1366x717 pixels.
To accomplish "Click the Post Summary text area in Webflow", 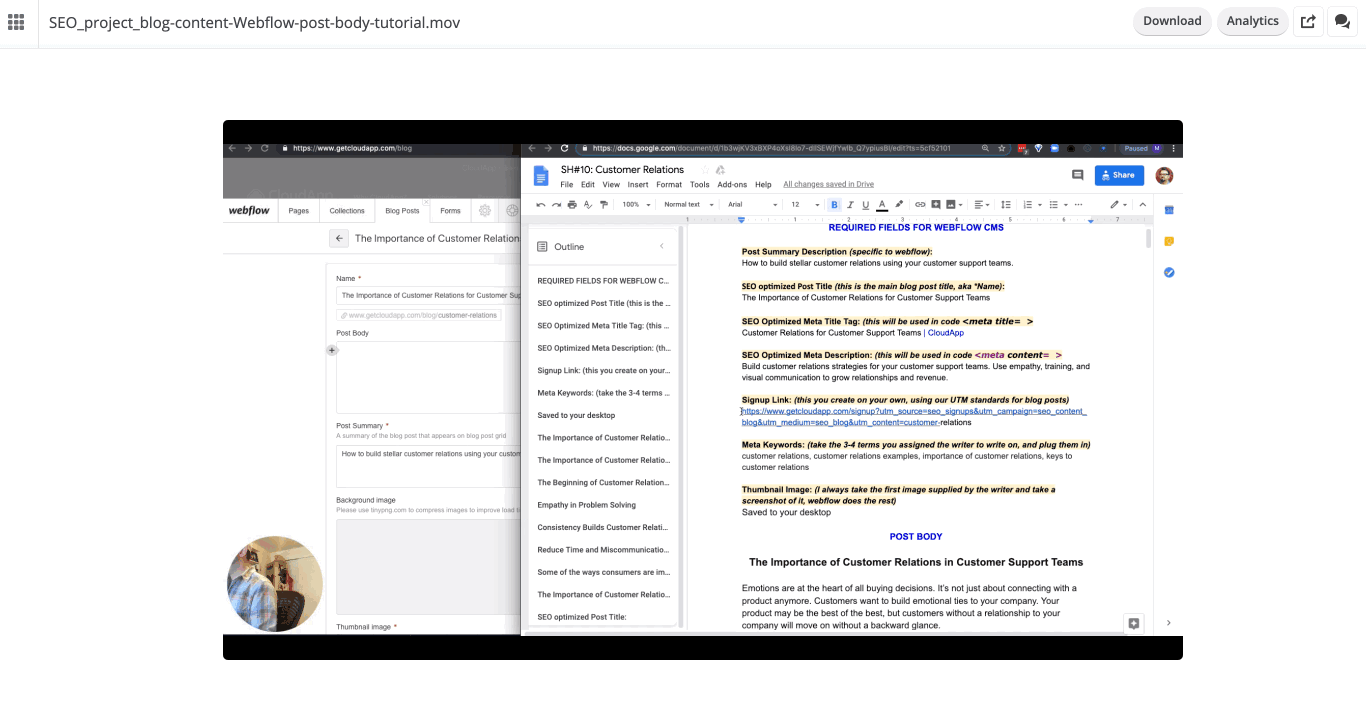I will point(428,465).
